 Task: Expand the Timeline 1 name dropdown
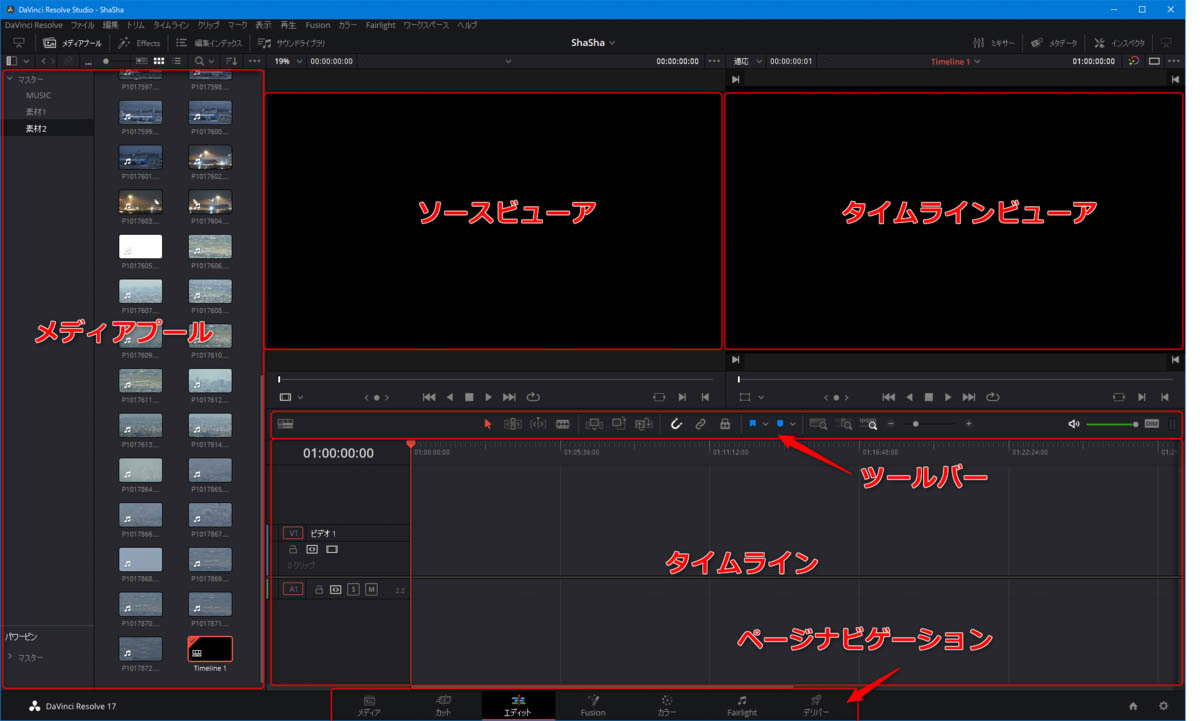pyautogui.click(x=956, y=61)
